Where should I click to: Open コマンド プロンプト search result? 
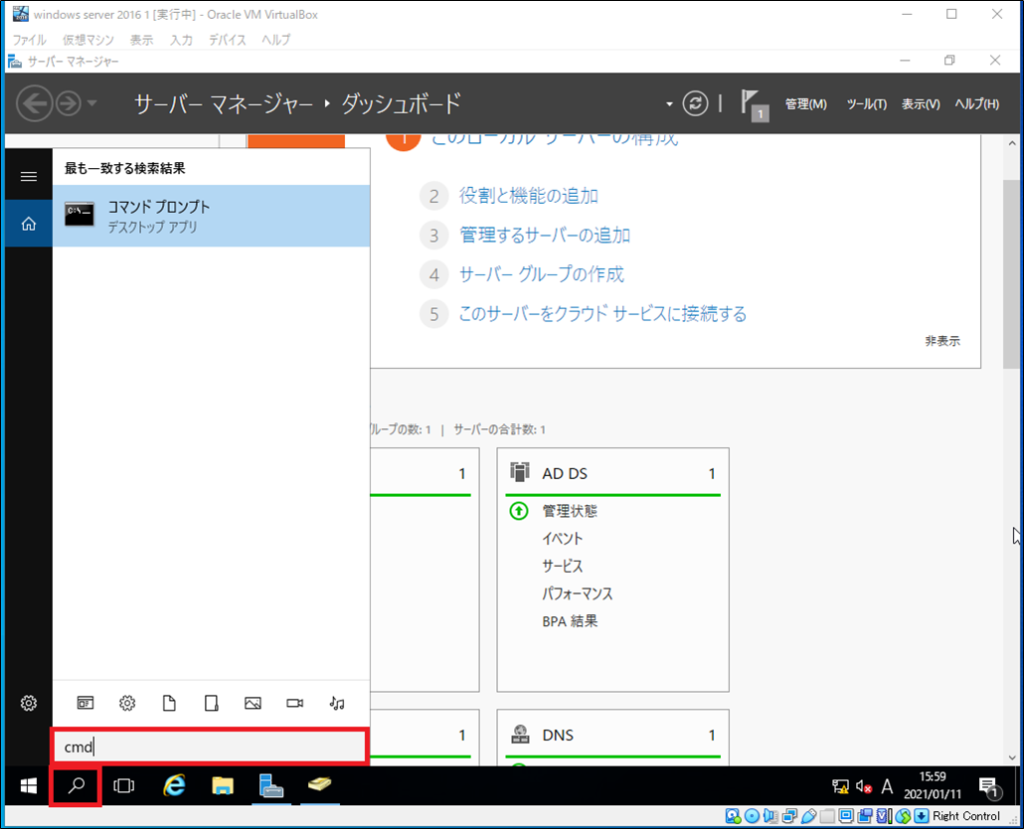tap(211, 216)
